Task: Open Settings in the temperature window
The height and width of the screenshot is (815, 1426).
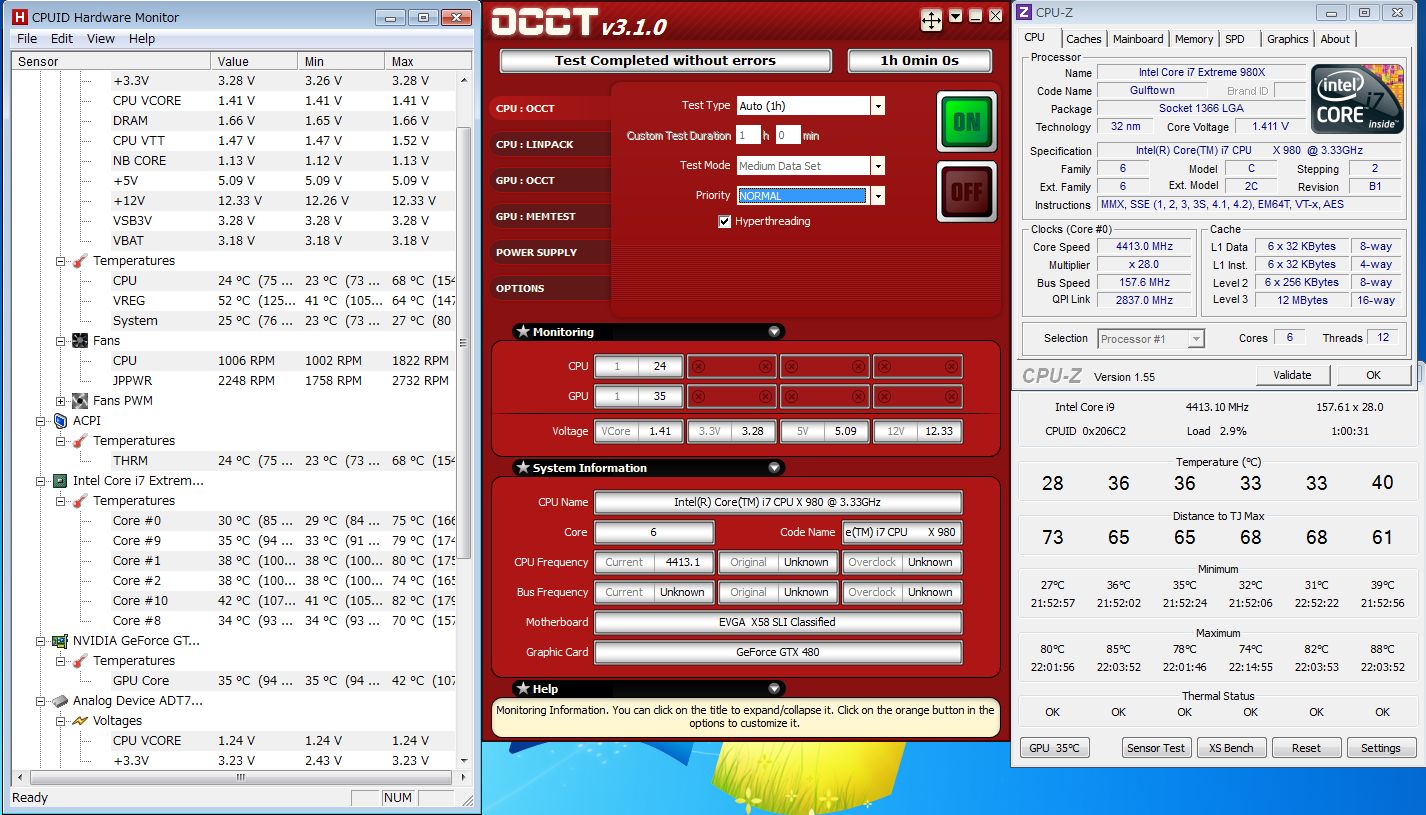Action: (1380, 748)
